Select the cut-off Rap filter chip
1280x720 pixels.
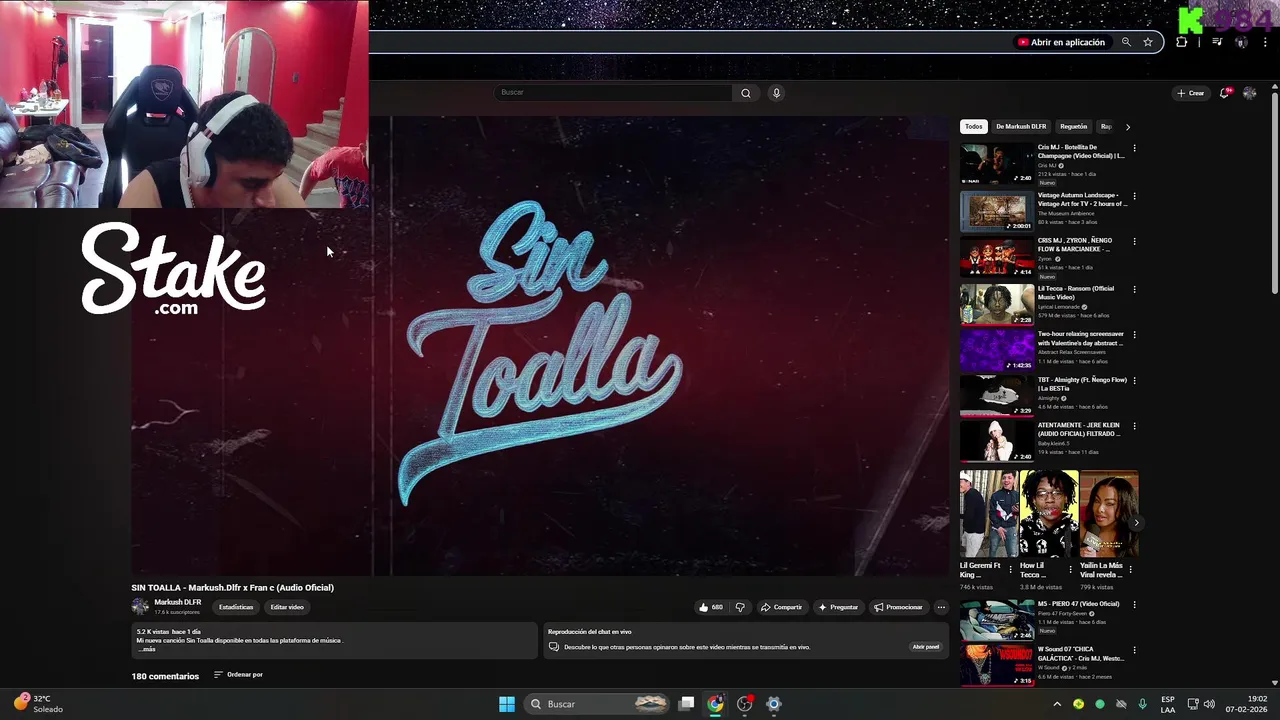click(1105, 127)
